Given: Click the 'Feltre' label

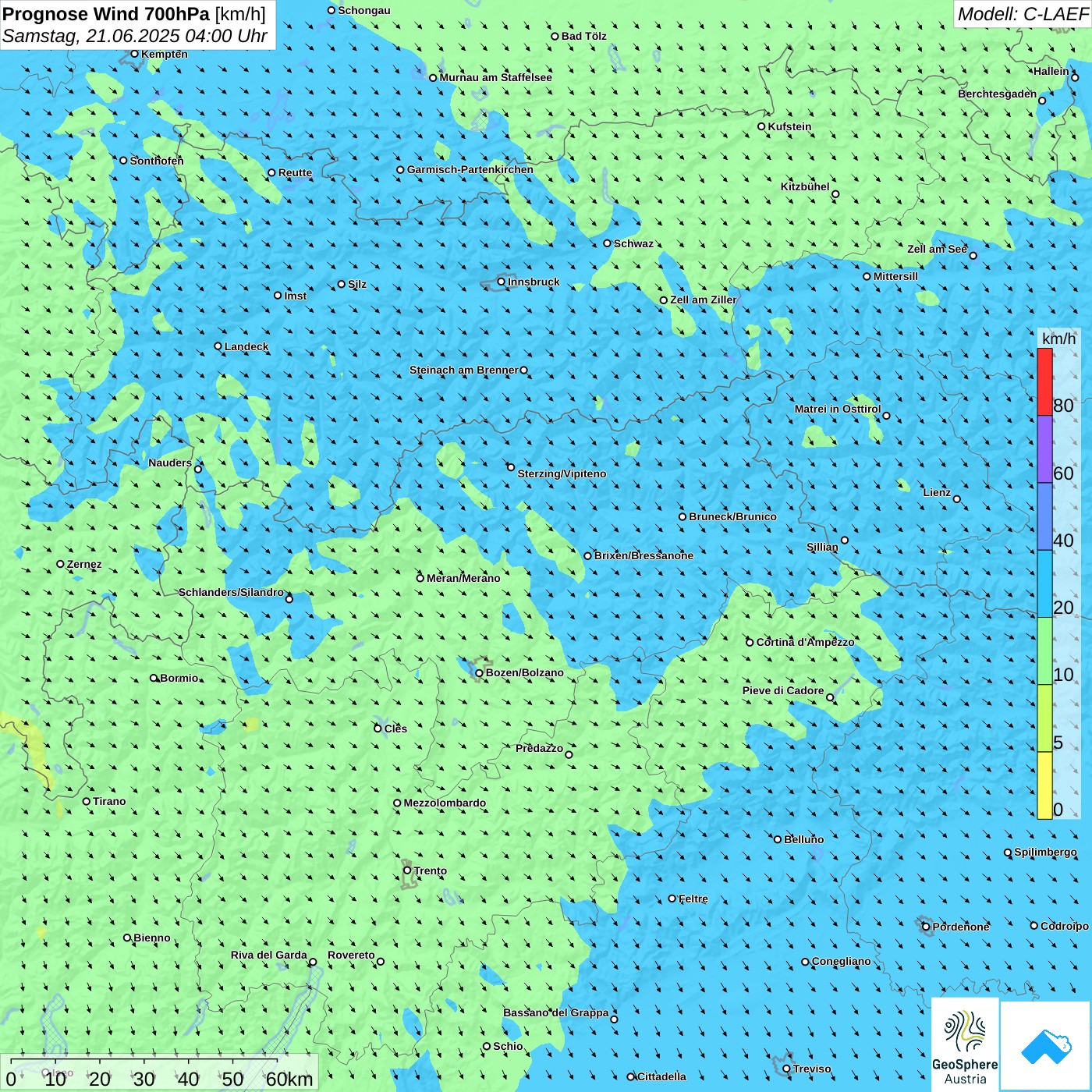Looking at the screenshot, I should (x=693, y=899).
